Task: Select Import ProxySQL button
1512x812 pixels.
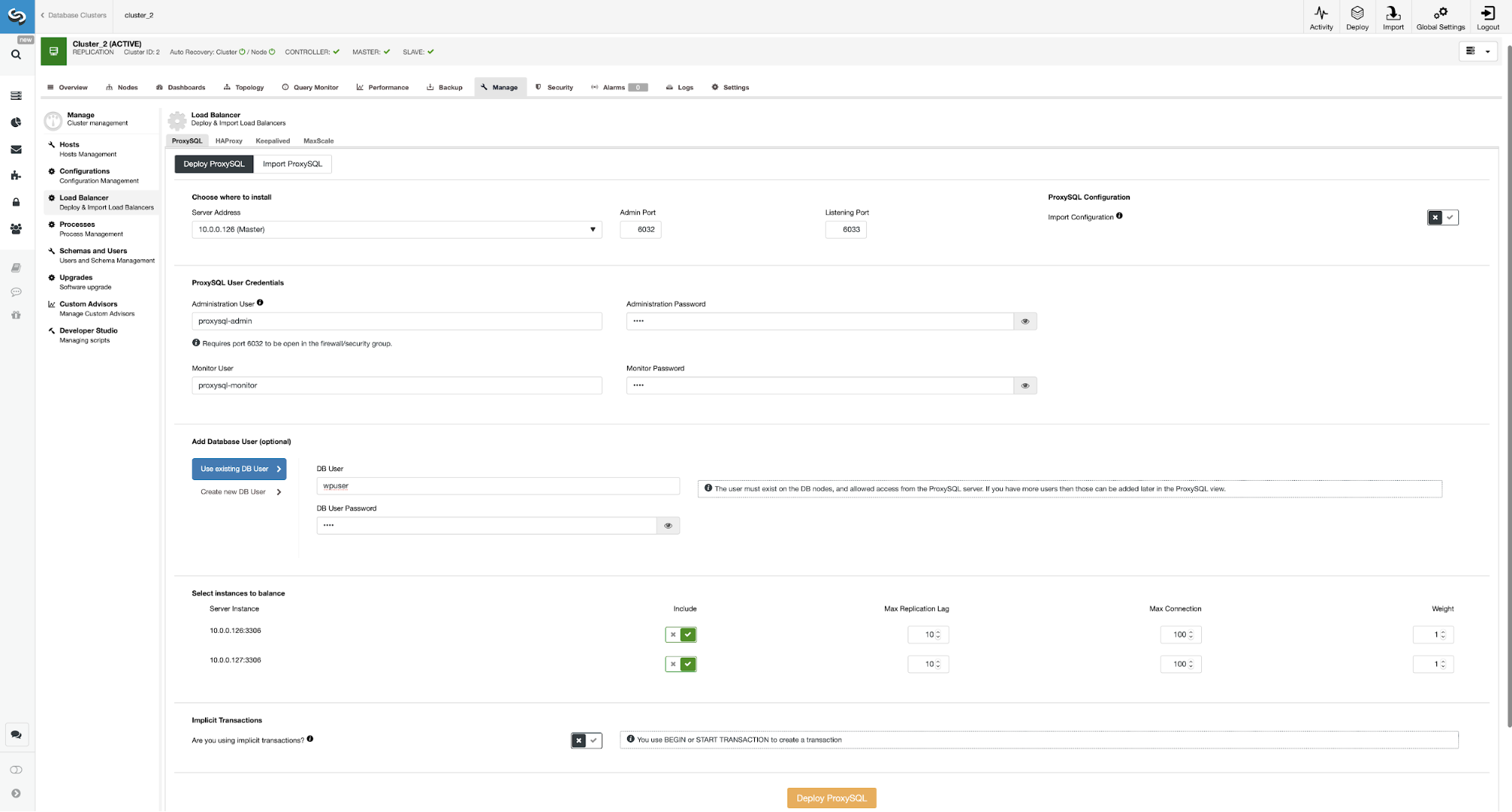Action: (x=292, y=164)
